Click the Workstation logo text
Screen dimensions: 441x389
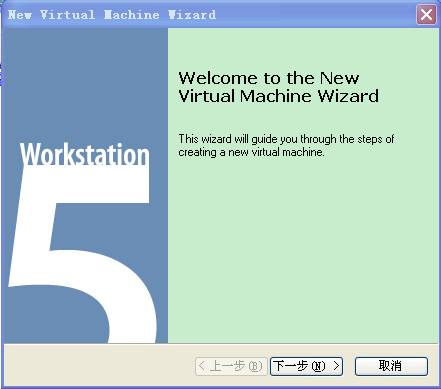pos(85,154)
